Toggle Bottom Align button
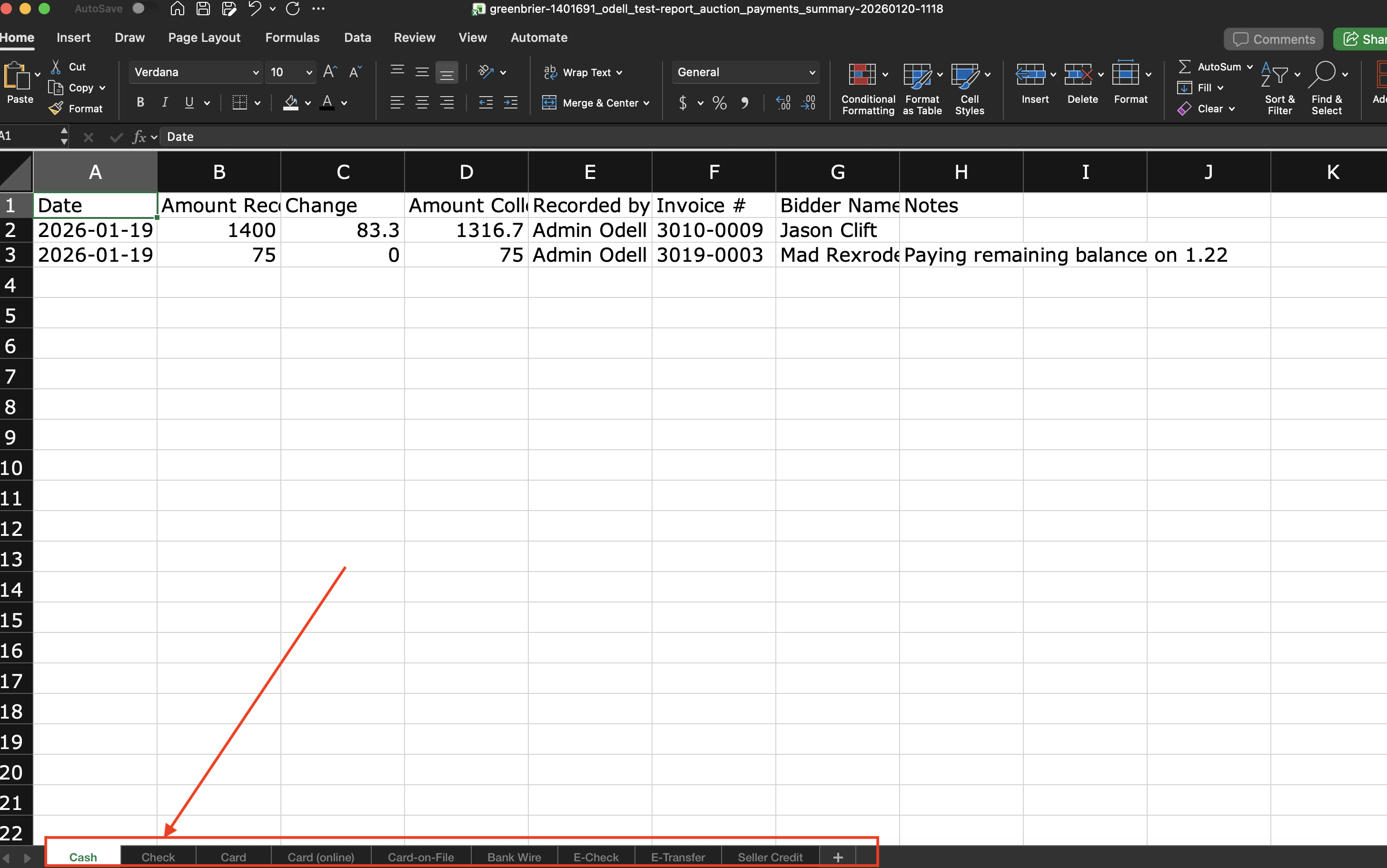This screenshot has height=868, width=1387. point(446,72)
